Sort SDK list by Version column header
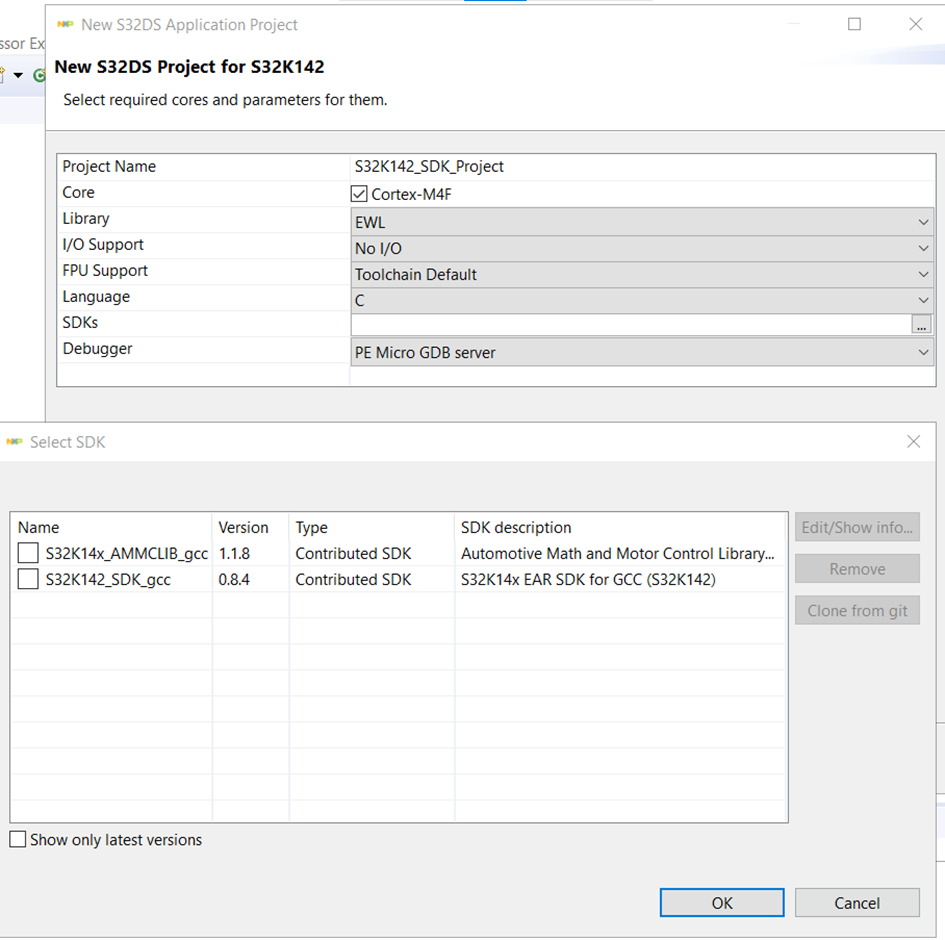 click(244, 527)
